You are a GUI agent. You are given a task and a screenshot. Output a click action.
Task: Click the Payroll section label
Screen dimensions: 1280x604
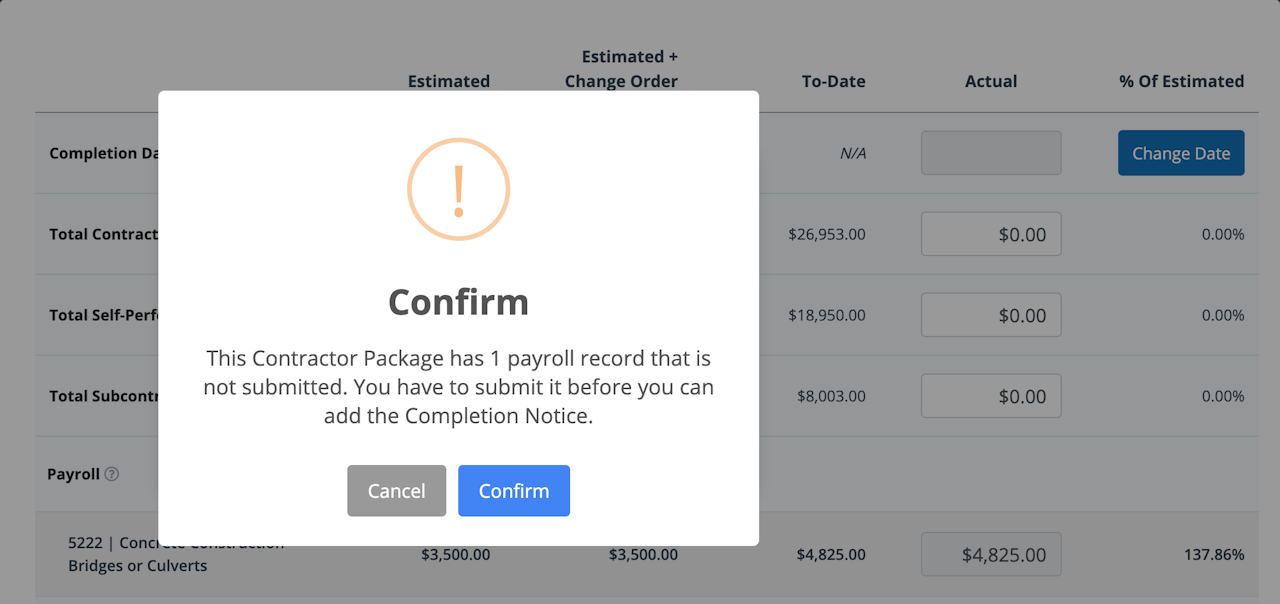click(73, 474)
